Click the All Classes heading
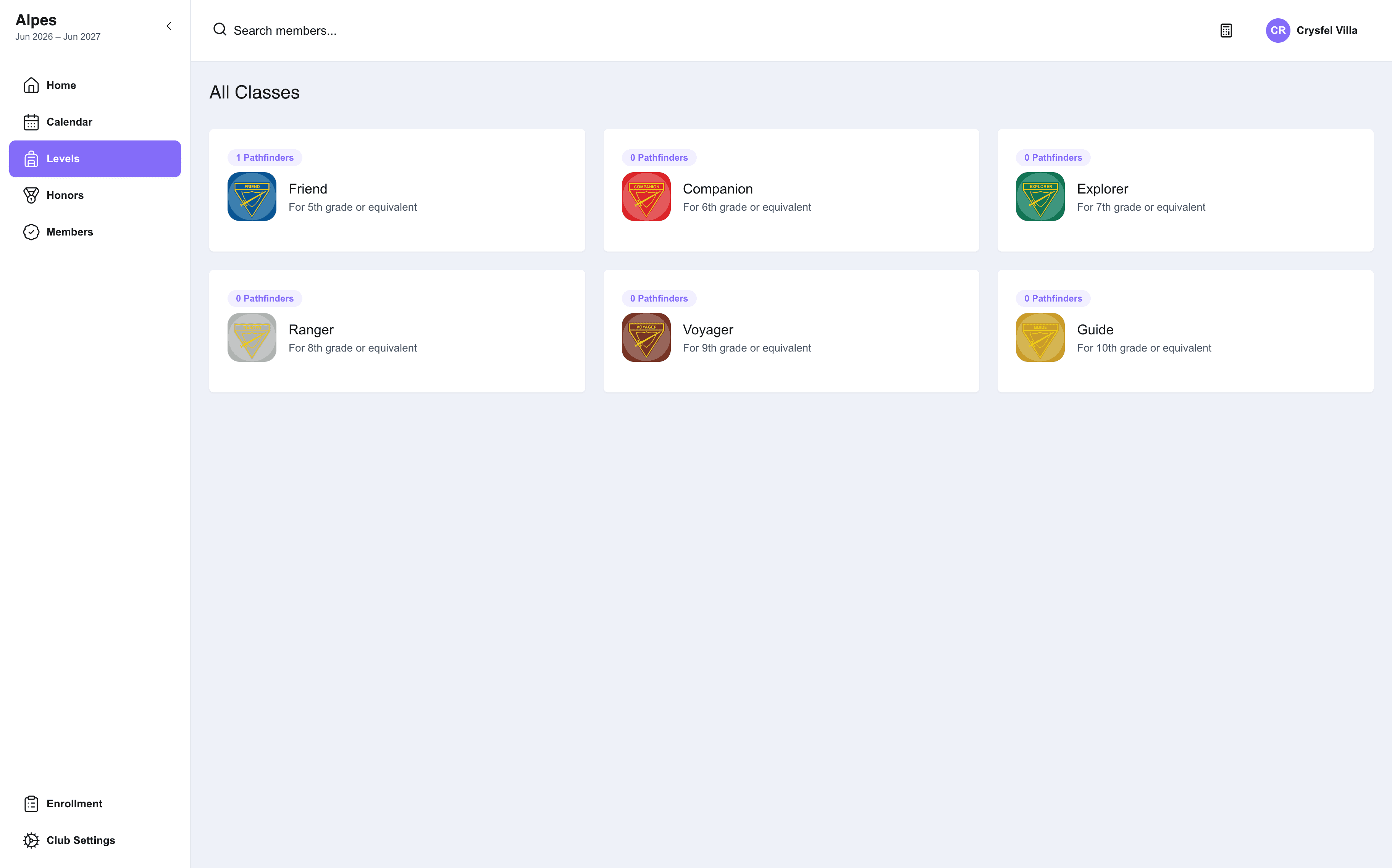The width and height of the screenshot is (1392, 868). pos(254,92)
